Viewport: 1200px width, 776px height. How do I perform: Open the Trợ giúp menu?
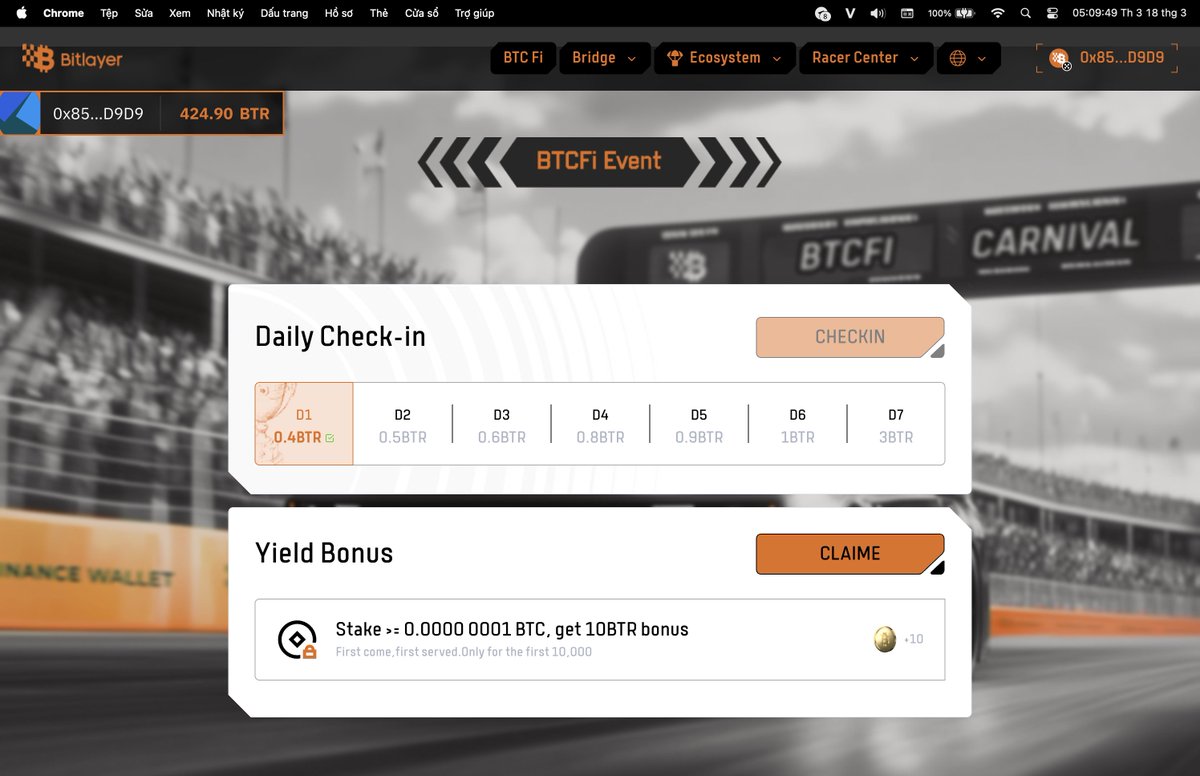(474, 13)
